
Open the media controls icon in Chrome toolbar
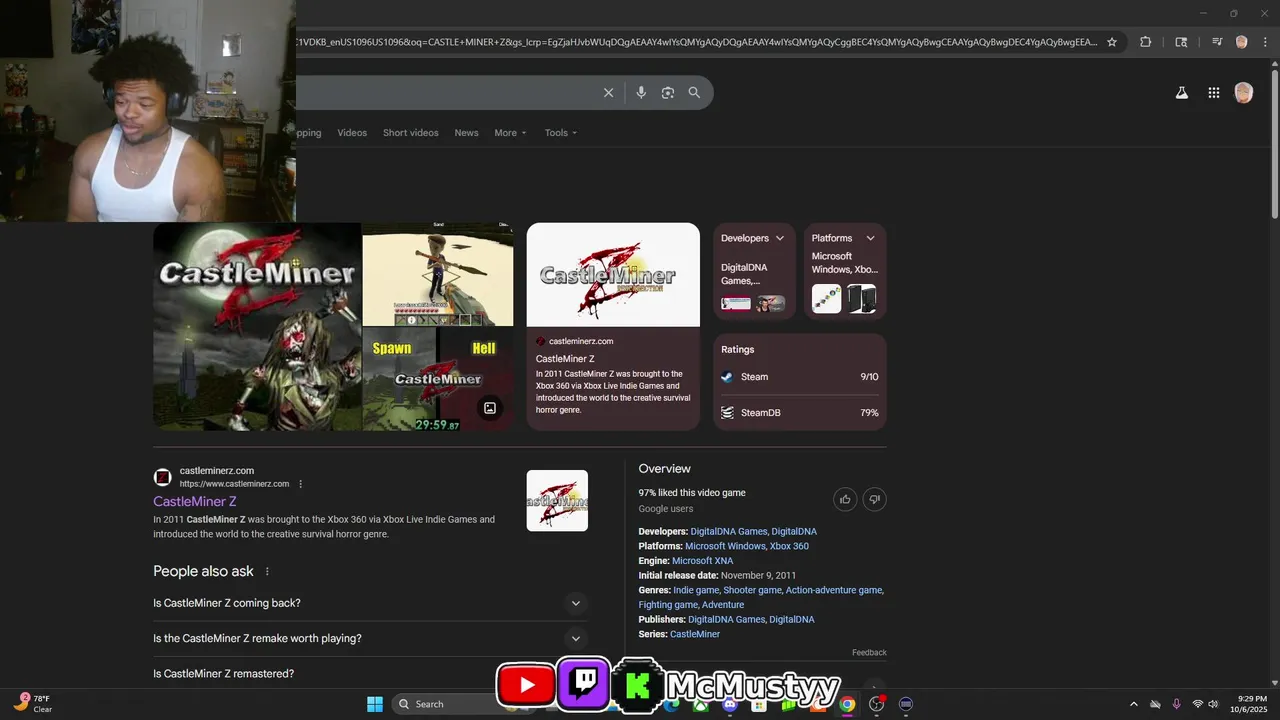coord(1217,42)
